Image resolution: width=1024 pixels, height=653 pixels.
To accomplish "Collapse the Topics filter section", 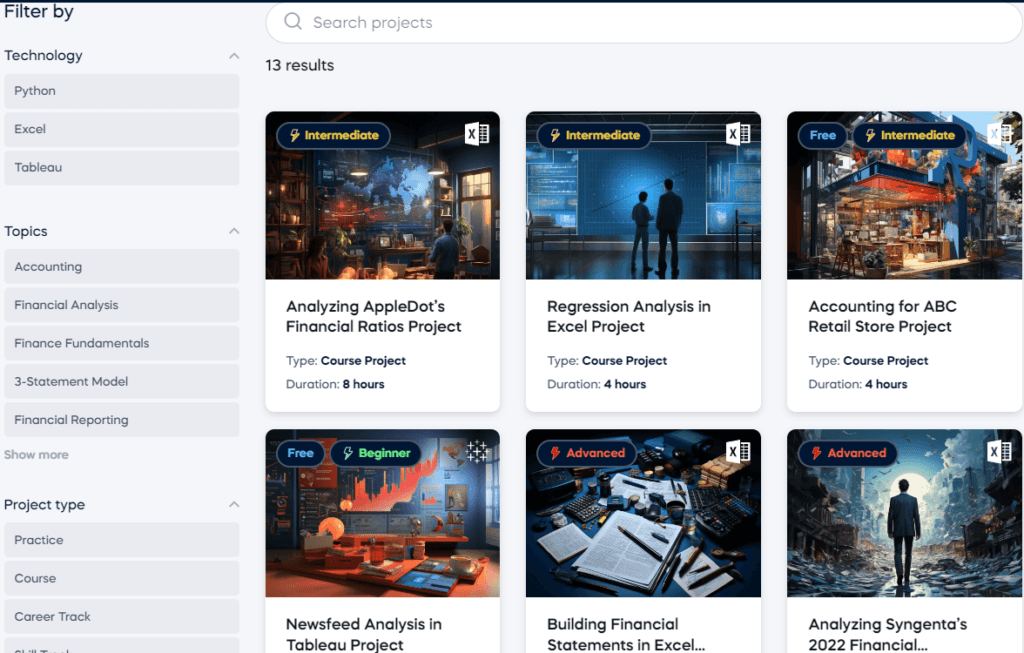I will tap(234, 231).
